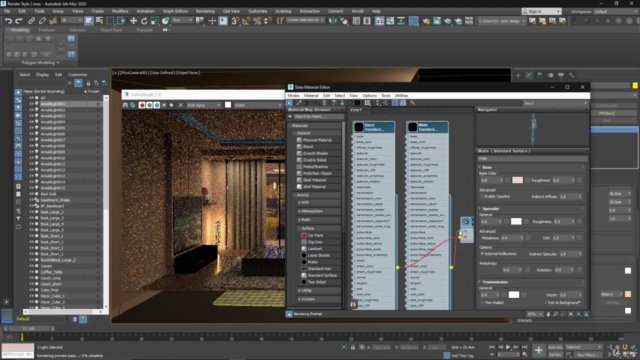Click the Base Color swatch
The image size is (640, 360).
click(517, 180)
